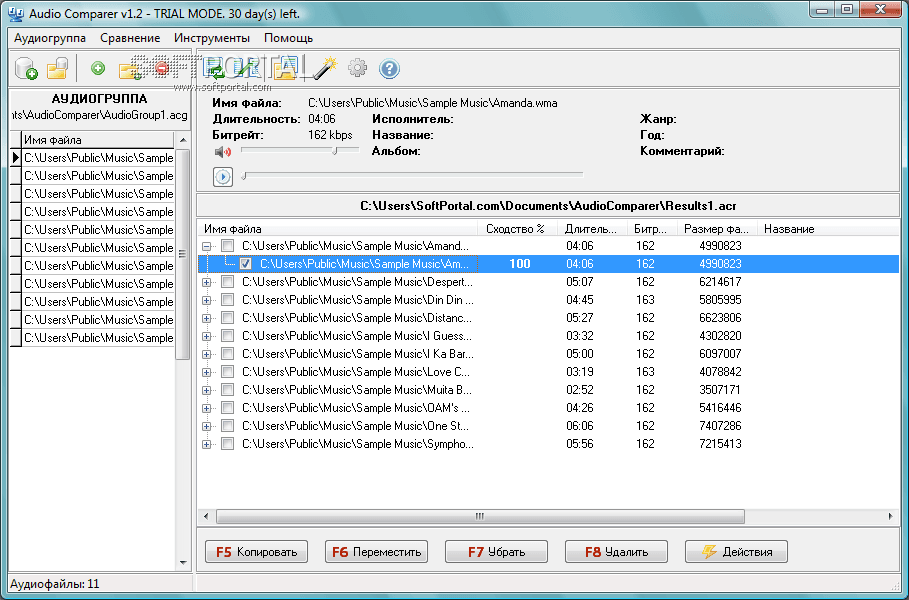Click F5 Копировать button
The width and height of the screenshot is (909, 600).
pyautogui.click(x=256, y=551)
